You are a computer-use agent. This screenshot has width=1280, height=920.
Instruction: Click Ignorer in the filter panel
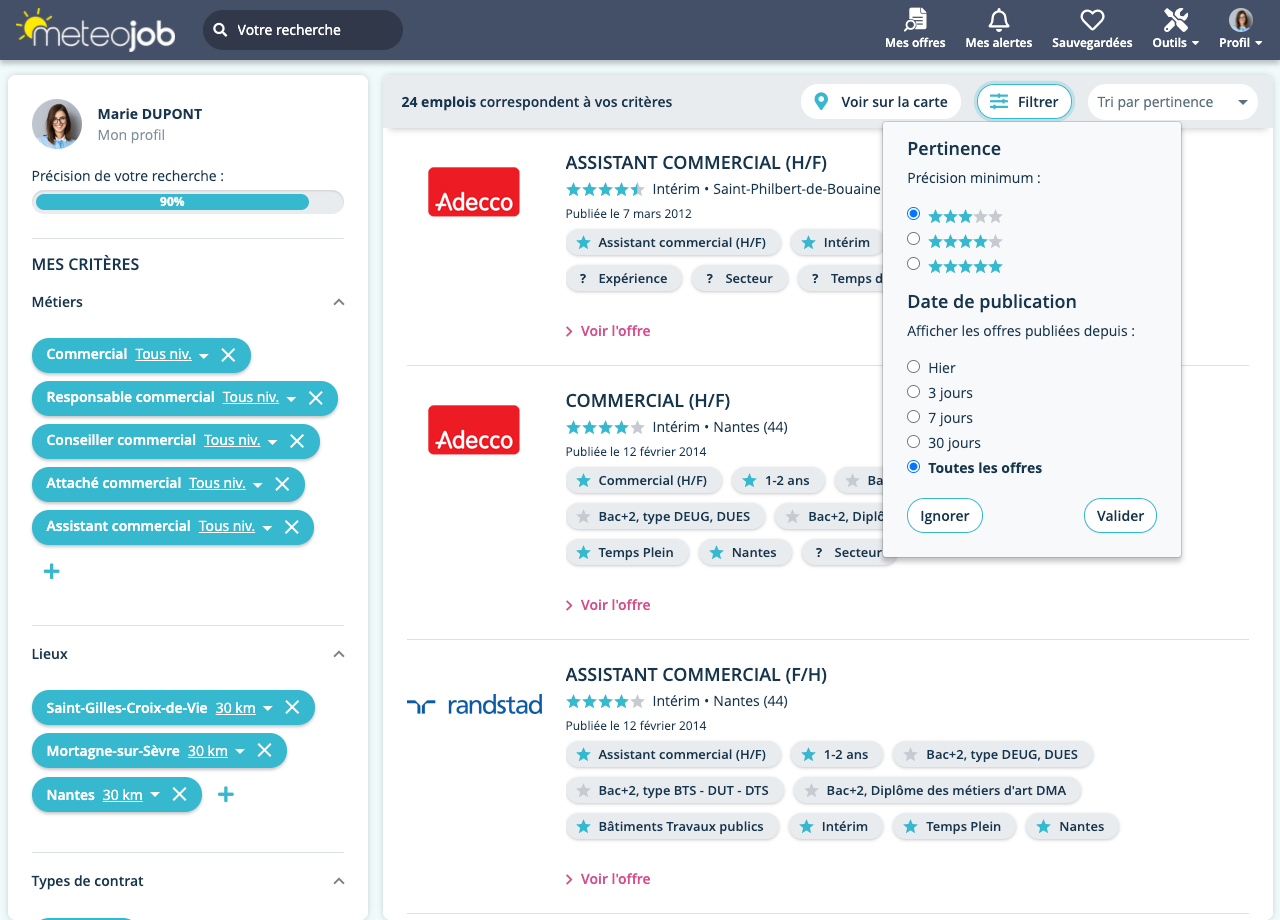[x=945, y=516]
